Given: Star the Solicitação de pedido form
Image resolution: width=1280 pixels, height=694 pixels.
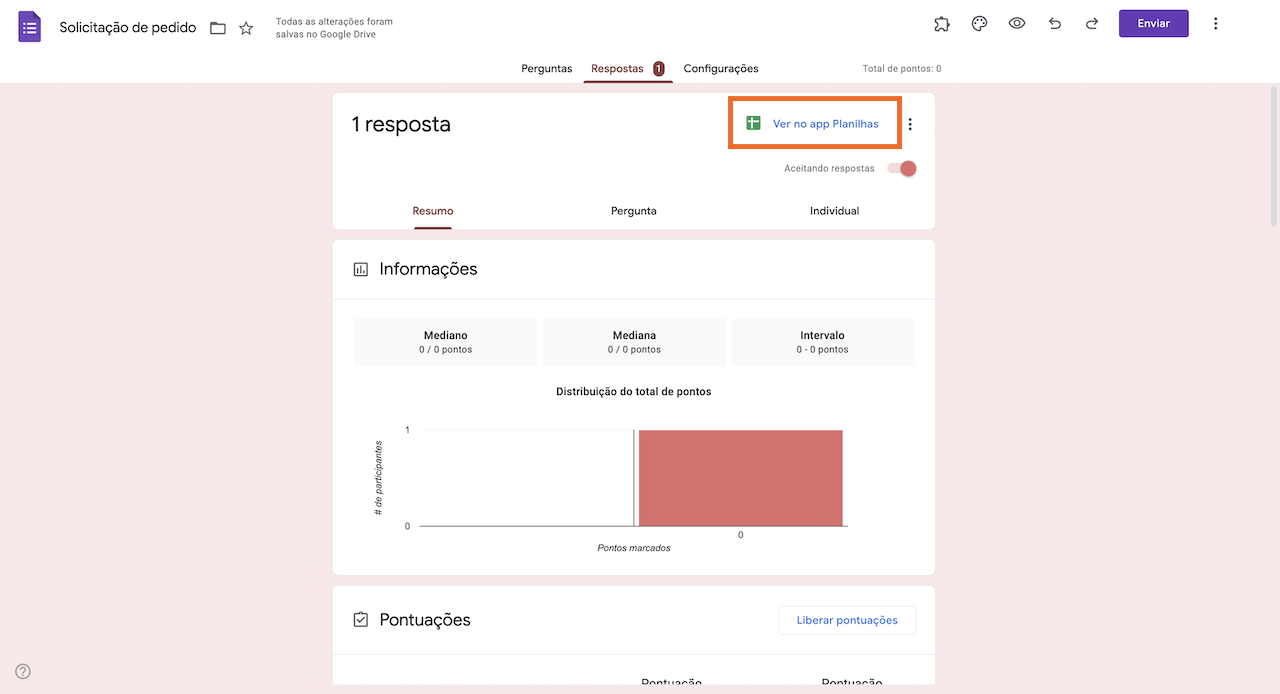Looking at the screenshot, I should [x=246, y=28].
